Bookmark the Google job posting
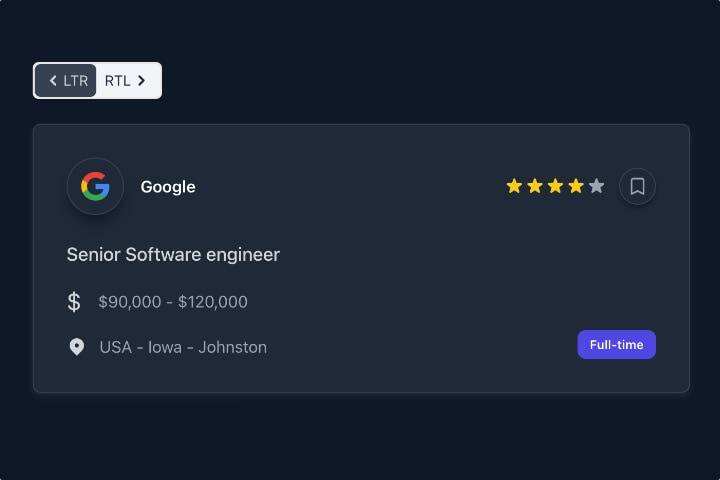 (x=637, y=186)
